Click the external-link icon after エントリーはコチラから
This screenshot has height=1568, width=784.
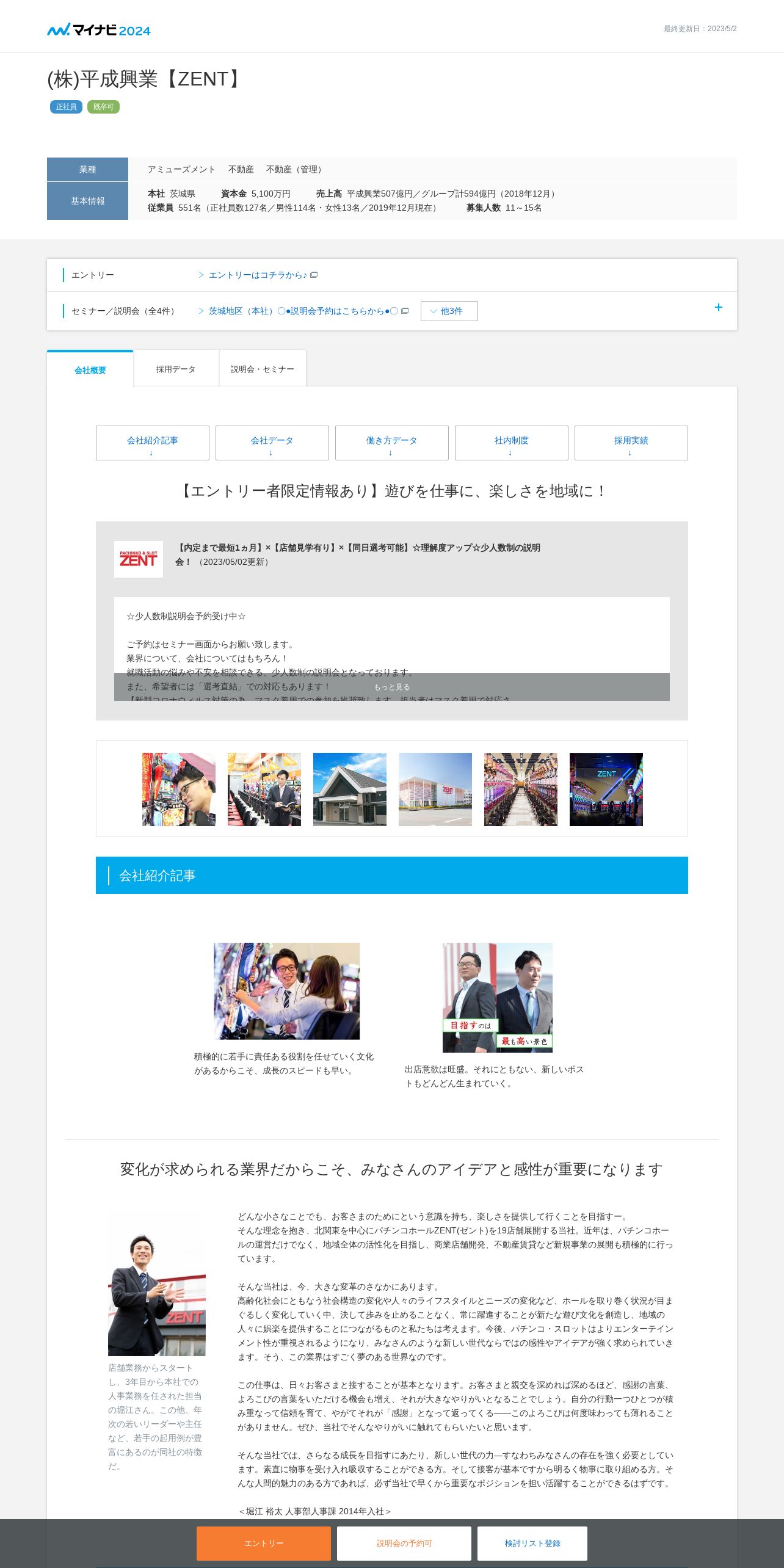point(314,275)
